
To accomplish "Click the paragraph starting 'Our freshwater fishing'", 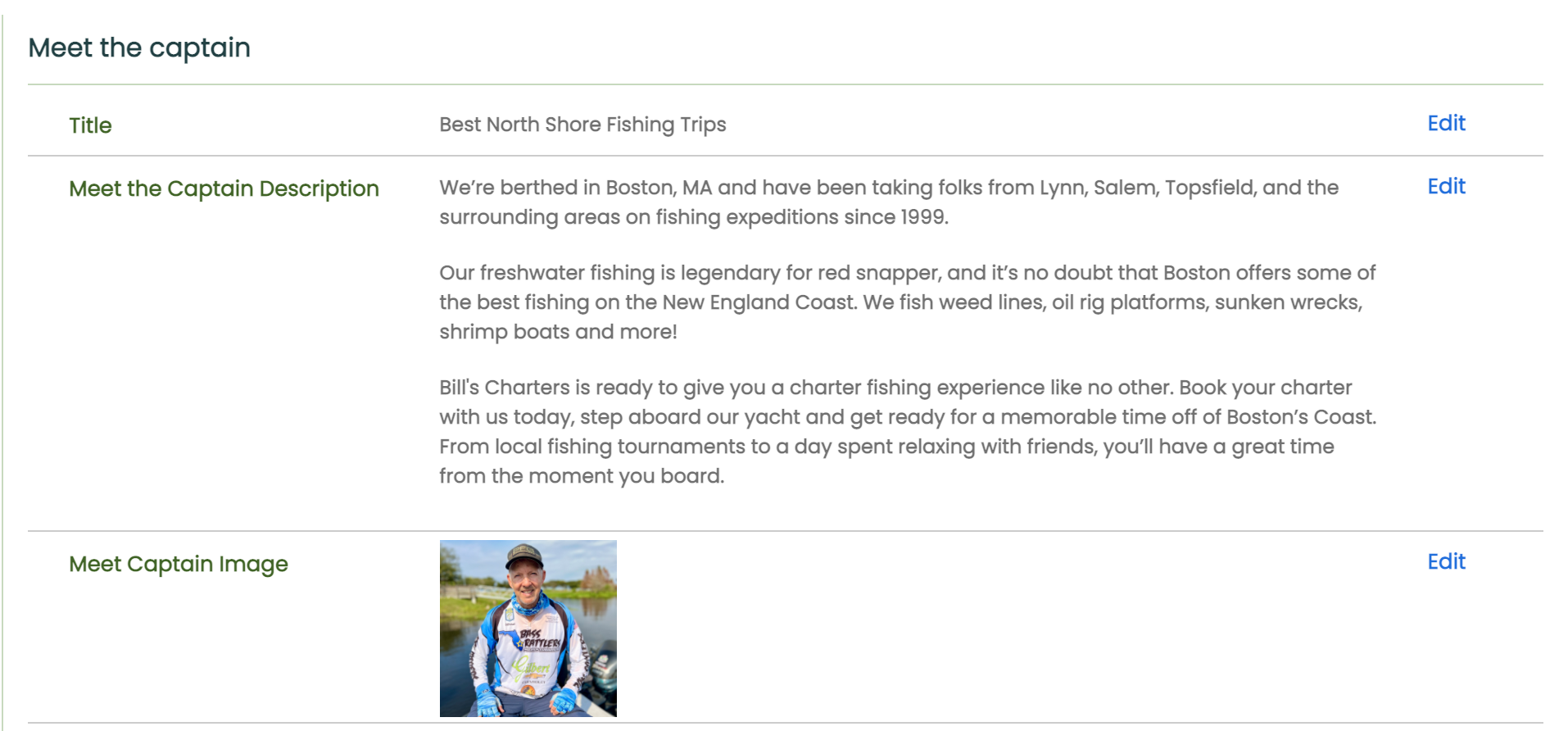I will tap(908, 302).
